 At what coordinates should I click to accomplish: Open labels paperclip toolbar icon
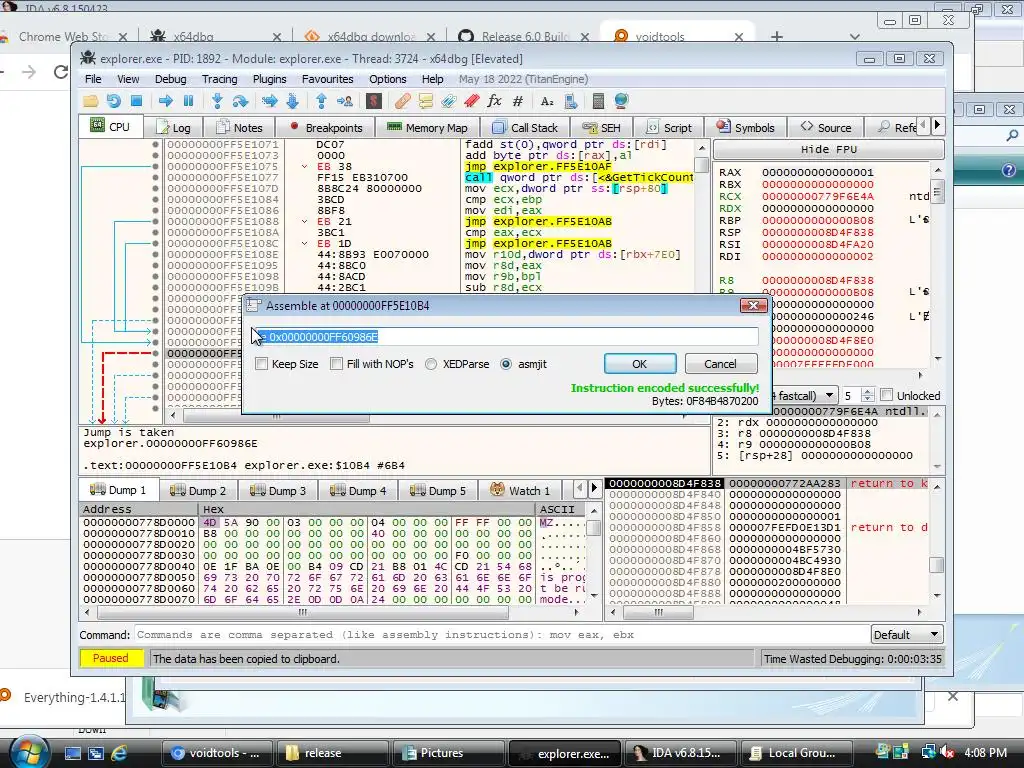(x=449, y=101)
